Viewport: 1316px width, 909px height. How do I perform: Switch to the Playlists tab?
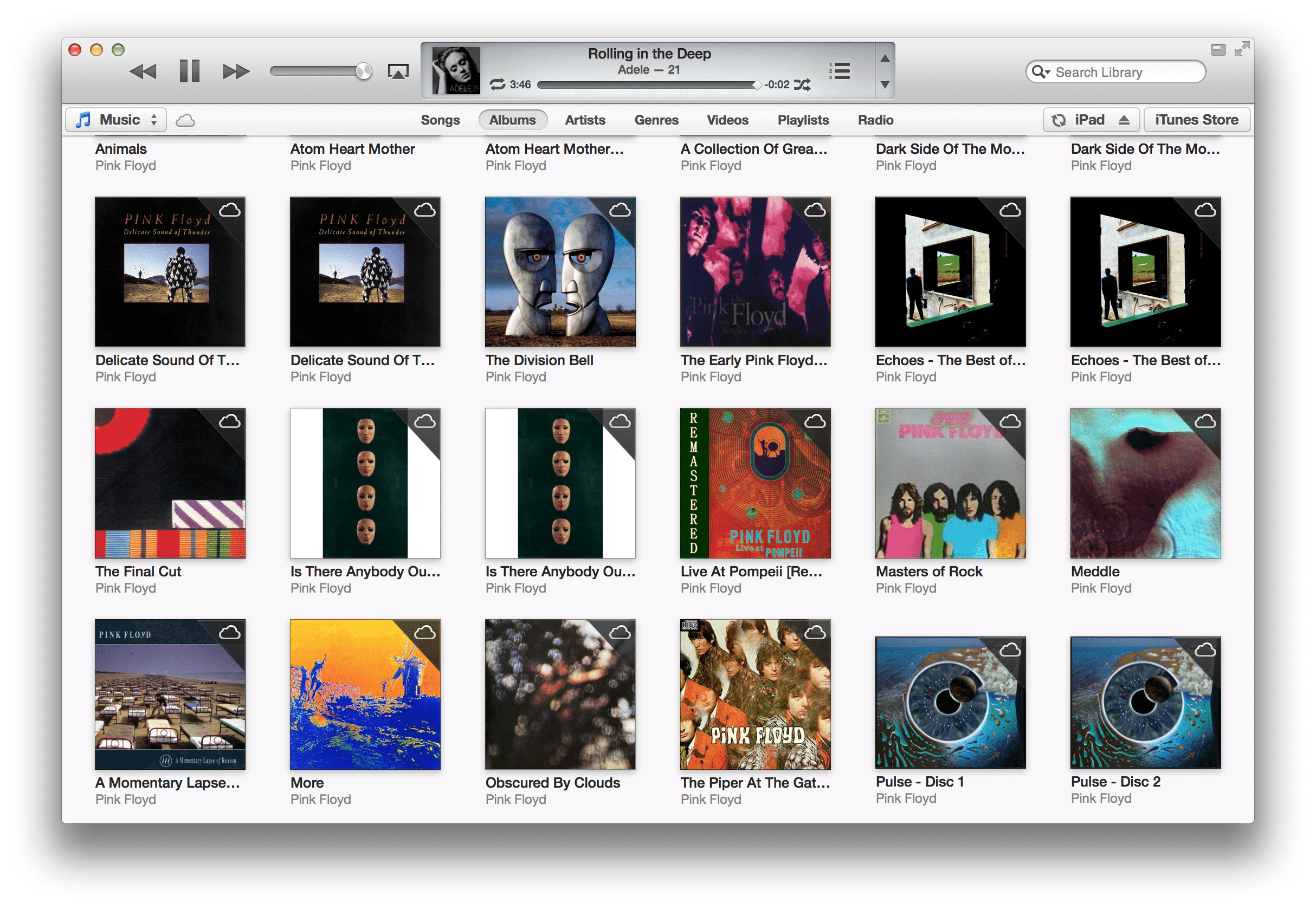tap(803, 120)
